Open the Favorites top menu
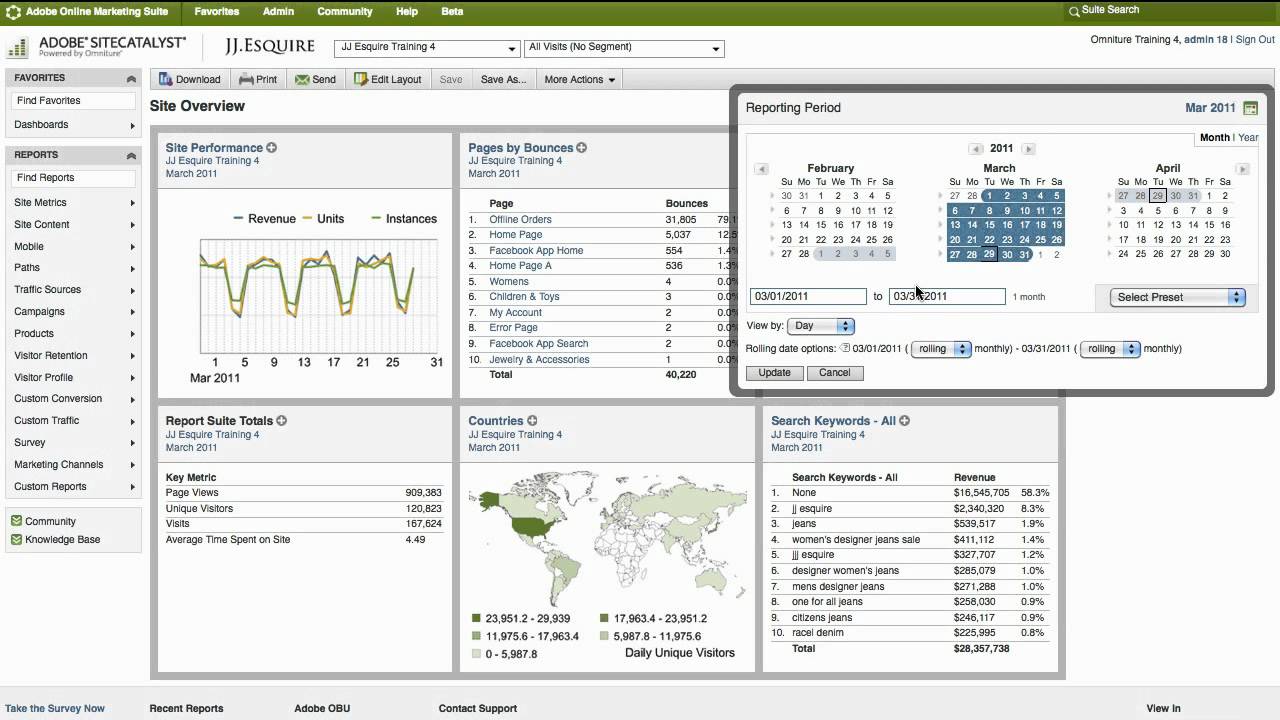 tap(216, 12)
